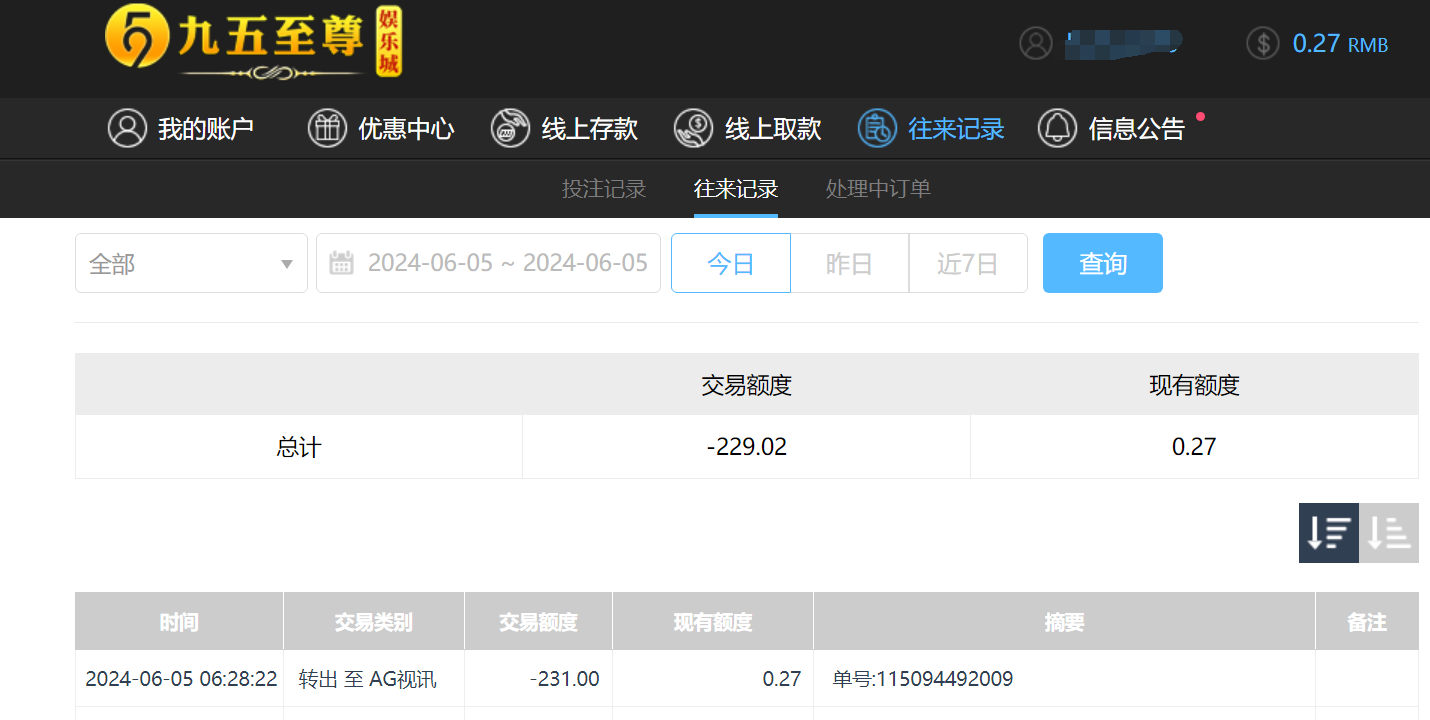This screenshot has height=720, width=1430.
Task: Click the 我的账户 account icon
Action: click(127, 128)
